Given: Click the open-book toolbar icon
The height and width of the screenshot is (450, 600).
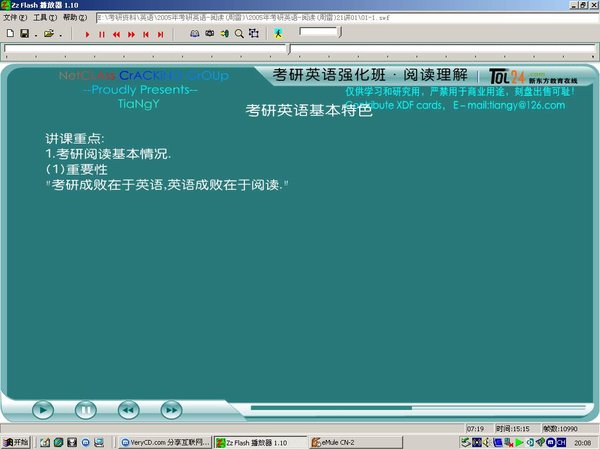Looking at the screenshot, I should coord(194,34).
